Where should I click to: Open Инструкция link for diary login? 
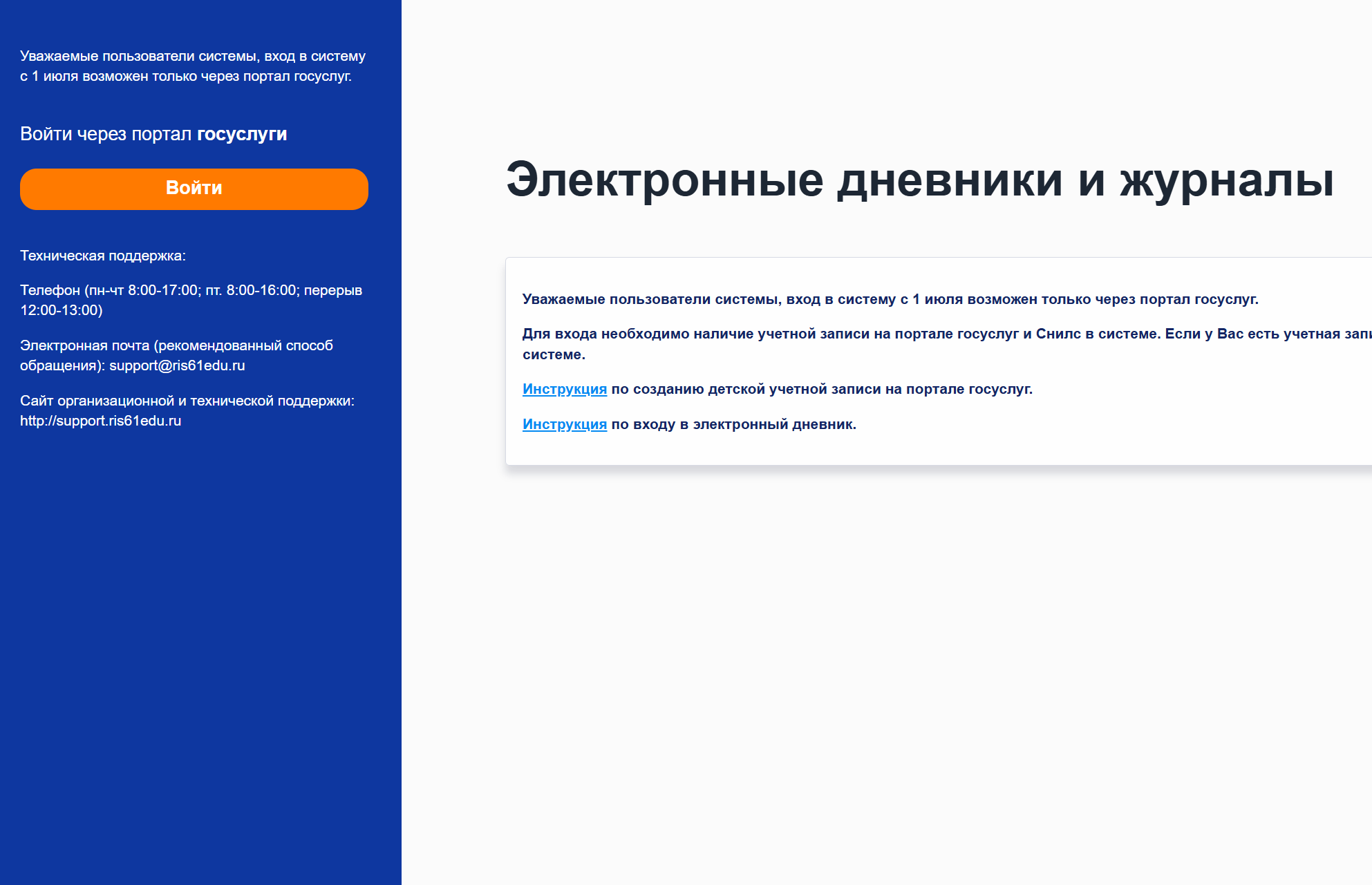564,424
